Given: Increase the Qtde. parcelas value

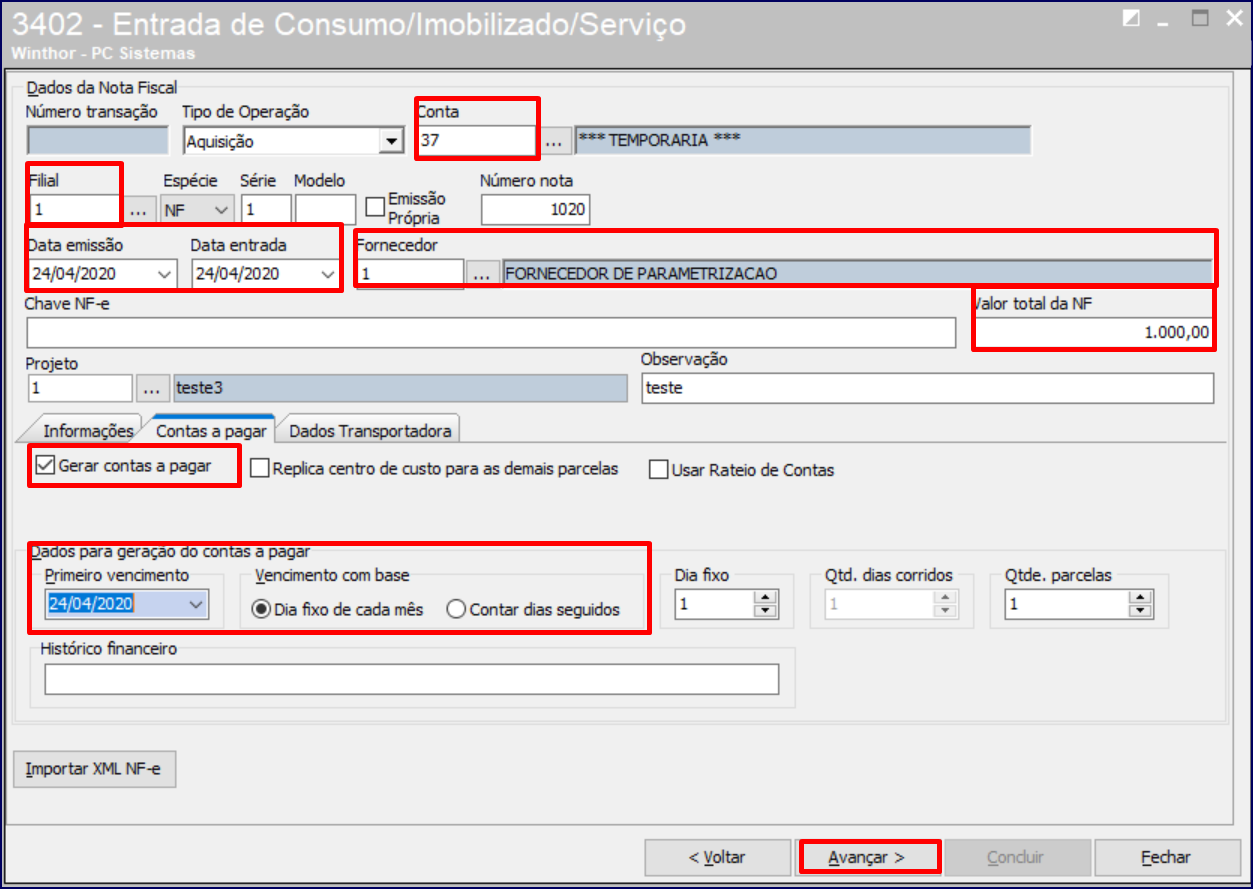Looking at the screenshot, I should coord(1139,598).
